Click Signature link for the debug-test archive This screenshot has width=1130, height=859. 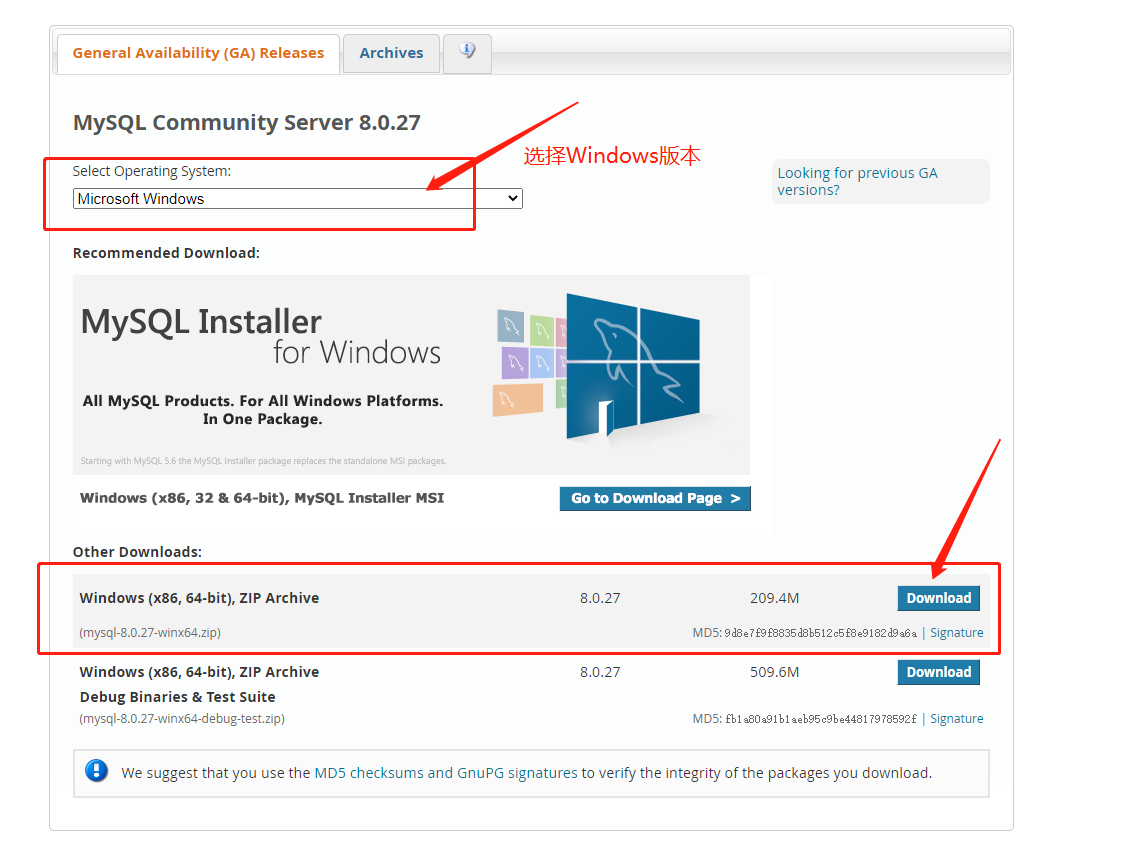[957, 718]
